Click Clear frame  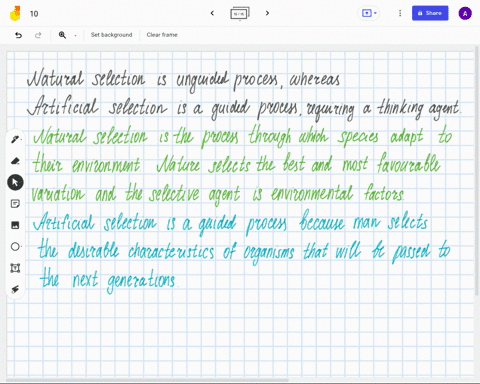(x=162, y=35)
